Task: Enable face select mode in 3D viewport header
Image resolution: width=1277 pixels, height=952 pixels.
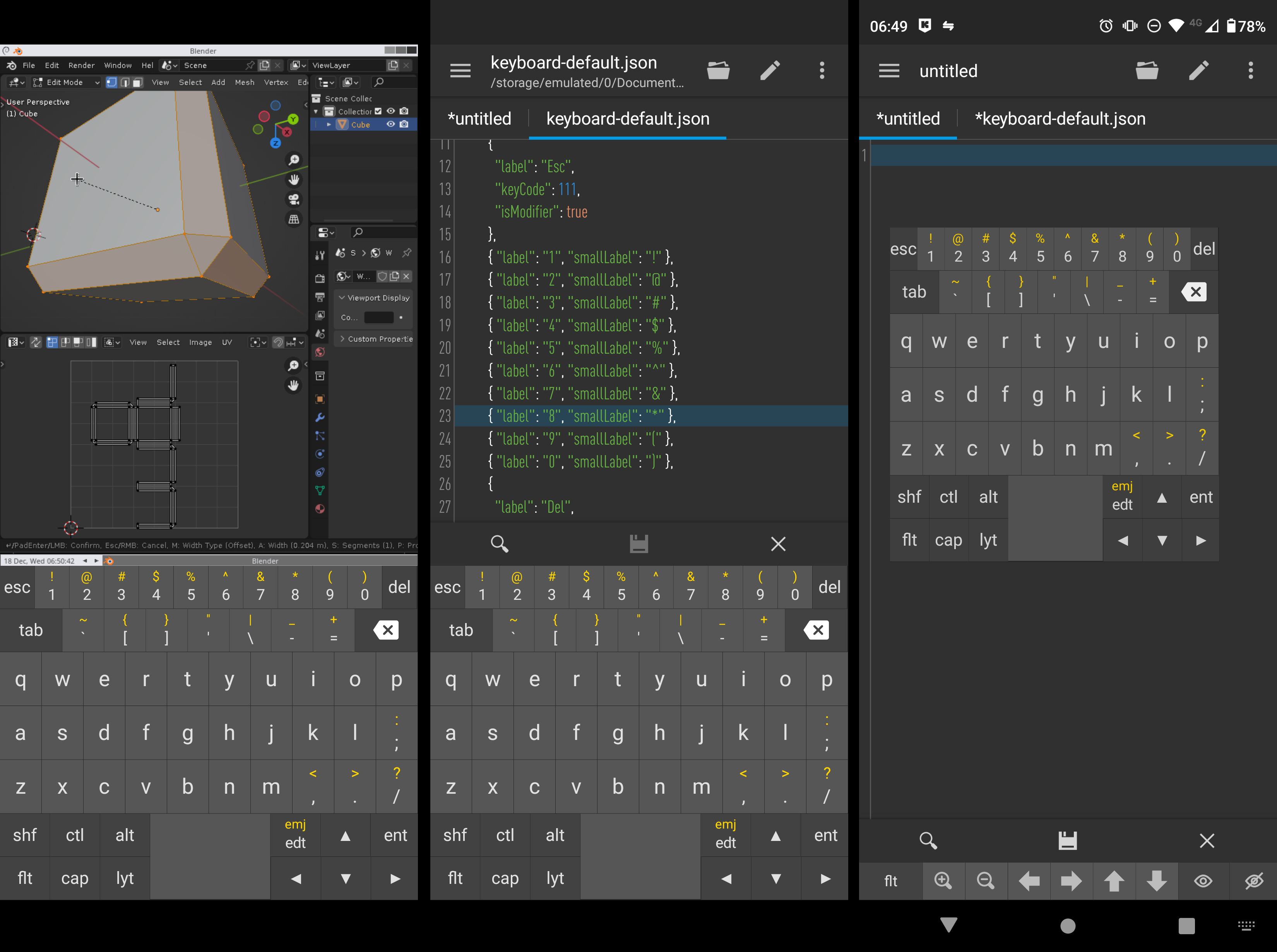Action: click(x=137, y=82)
